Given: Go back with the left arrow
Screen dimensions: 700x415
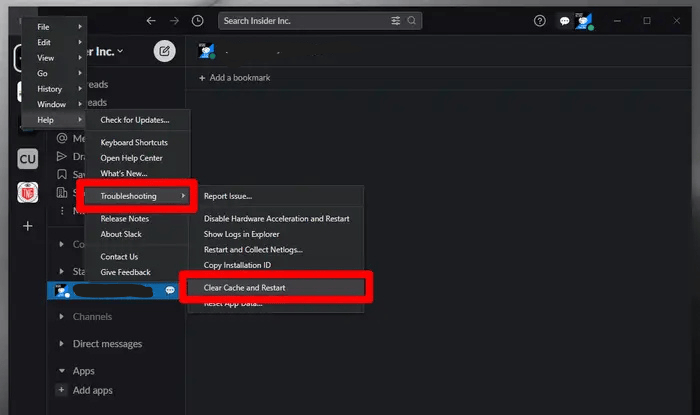Looking at the screenshot, I should 151,21.
